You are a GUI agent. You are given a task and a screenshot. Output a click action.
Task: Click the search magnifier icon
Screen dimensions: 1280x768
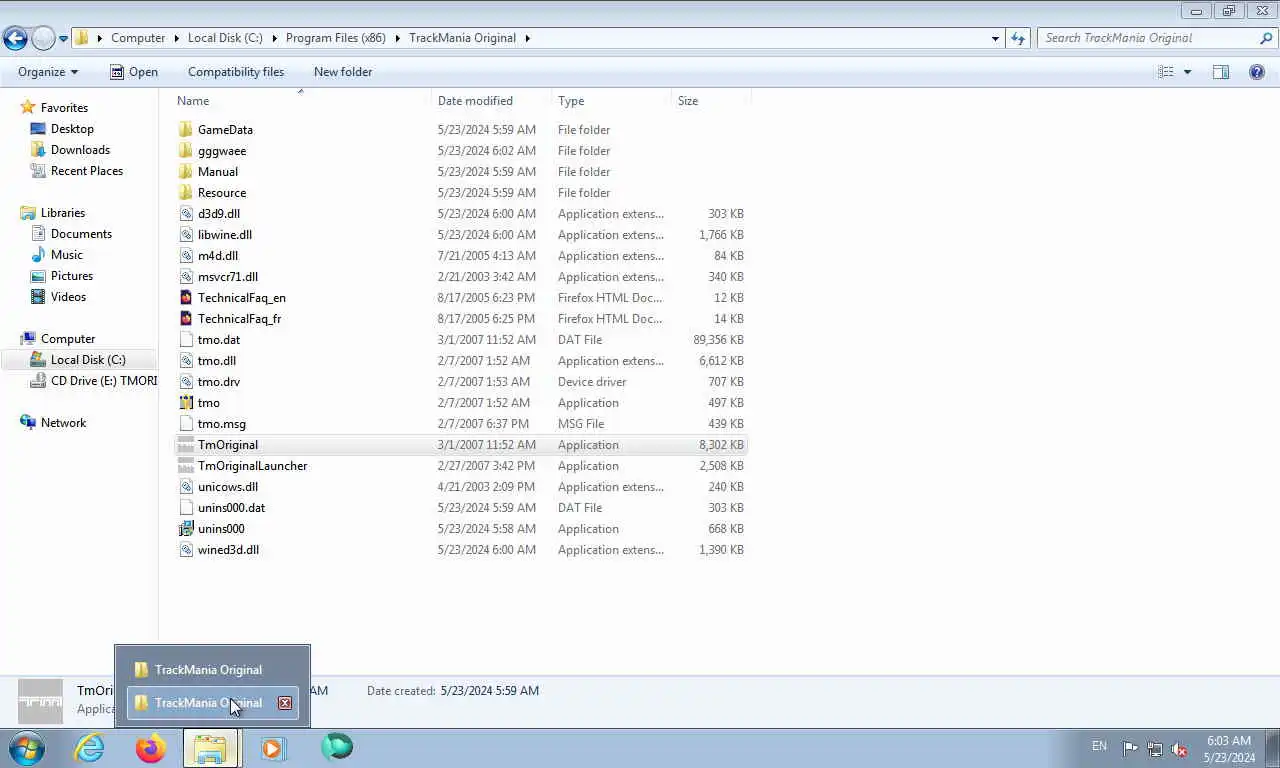pos(1266,38)
